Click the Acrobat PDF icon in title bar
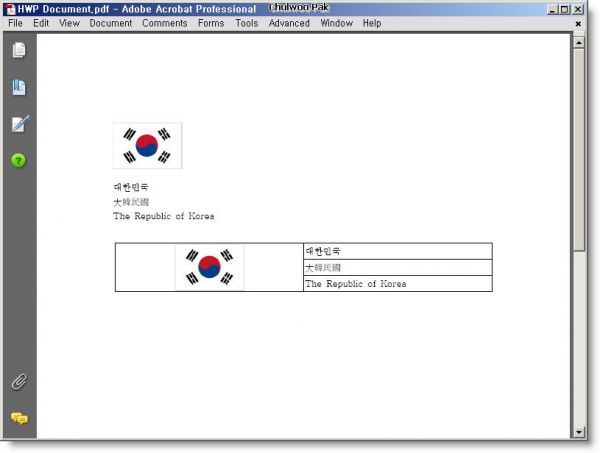The width and height of the screenshot is (600, 453). [10, 10]
